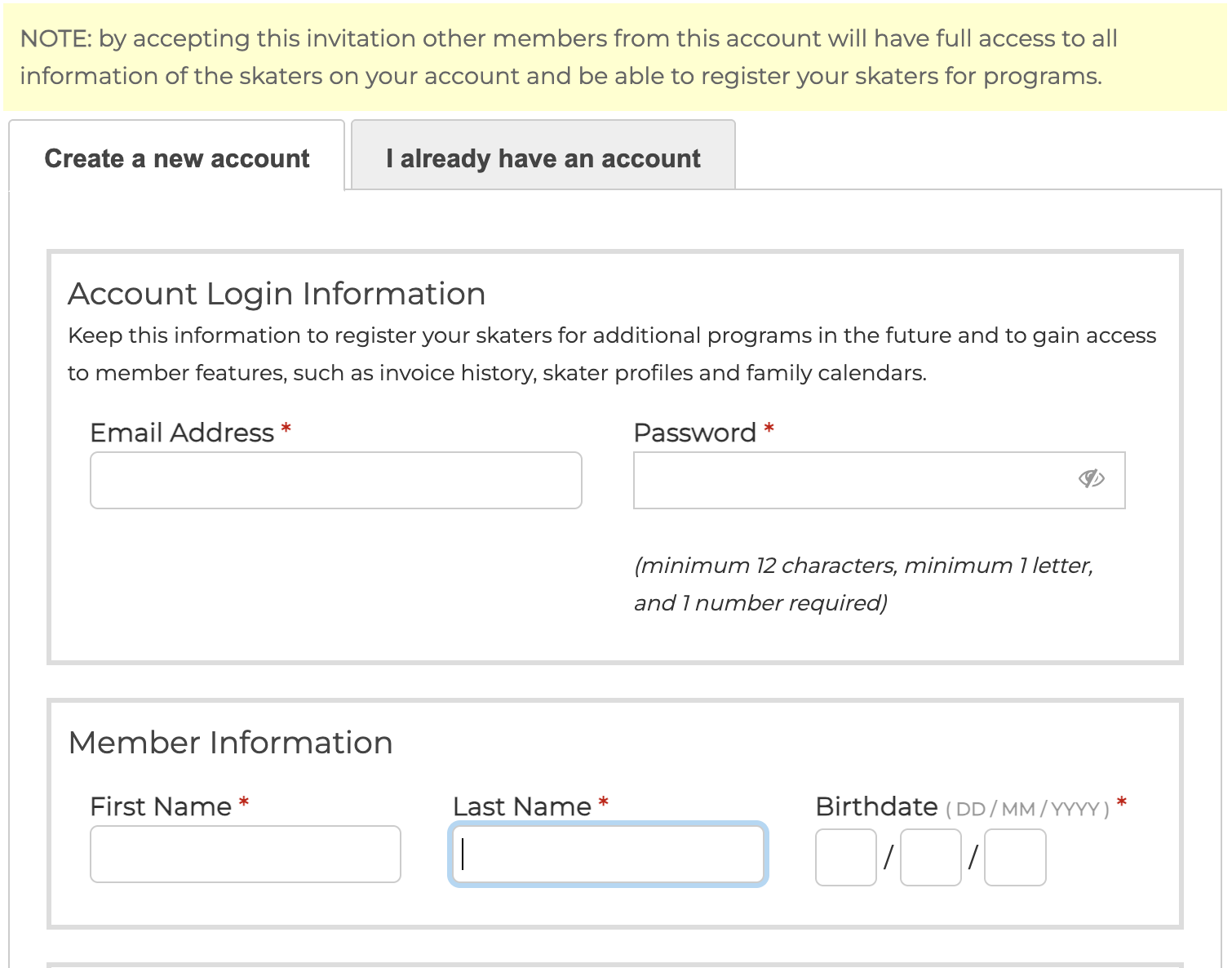Click the minimum 12 characters password hint

(863, 584)
